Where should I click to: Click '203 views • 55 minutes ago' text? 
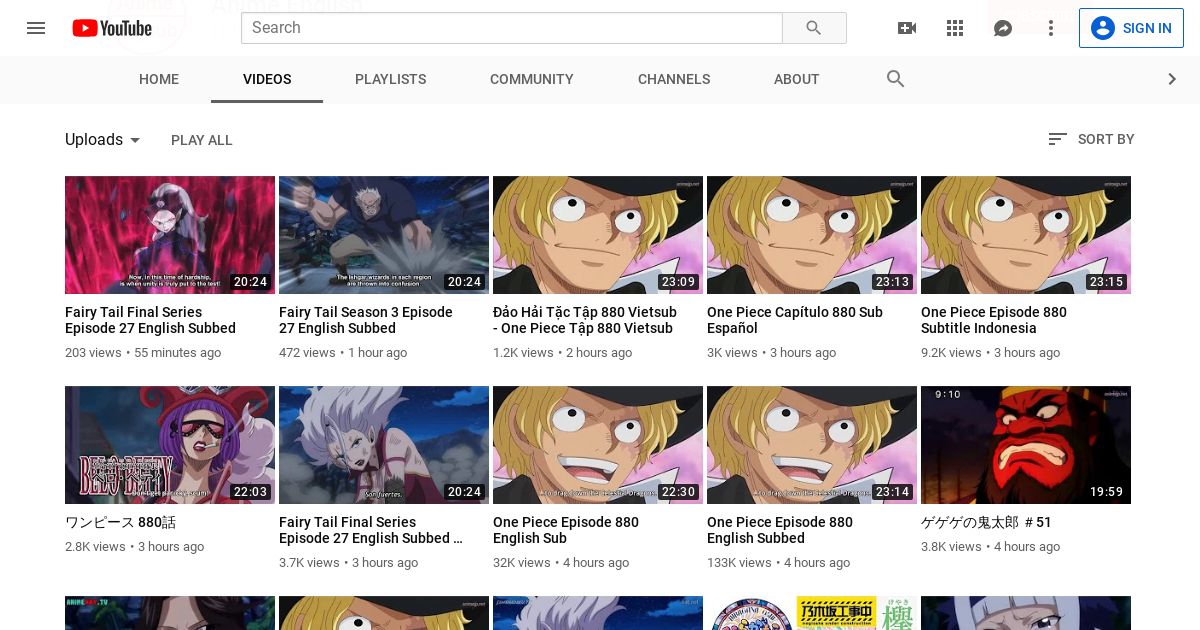pyautogui.click(x=143, y=353)
